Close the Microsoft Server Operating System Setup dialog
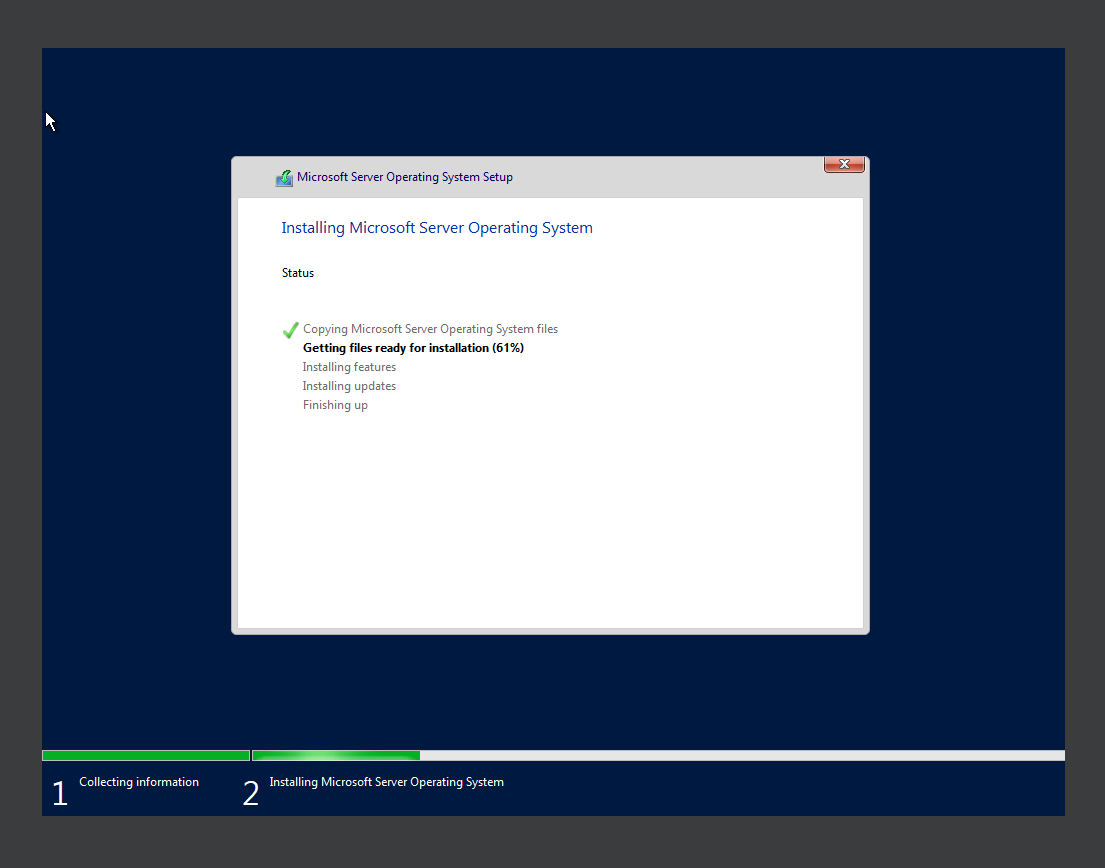The image size is (1105, 868). 844,164
